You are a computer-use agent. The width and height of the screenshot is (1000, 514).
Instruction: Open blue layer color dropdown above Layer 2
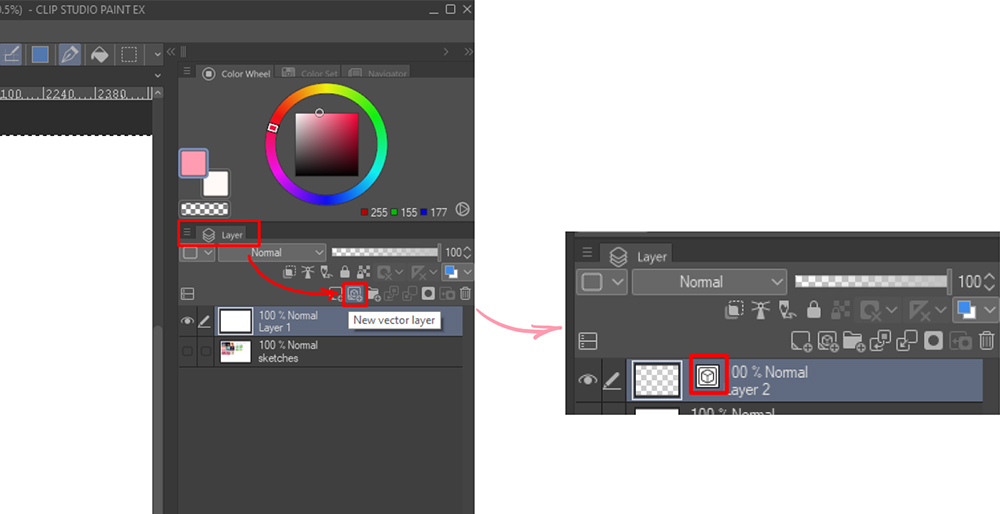pyautogui.click(x=976, y=311)
